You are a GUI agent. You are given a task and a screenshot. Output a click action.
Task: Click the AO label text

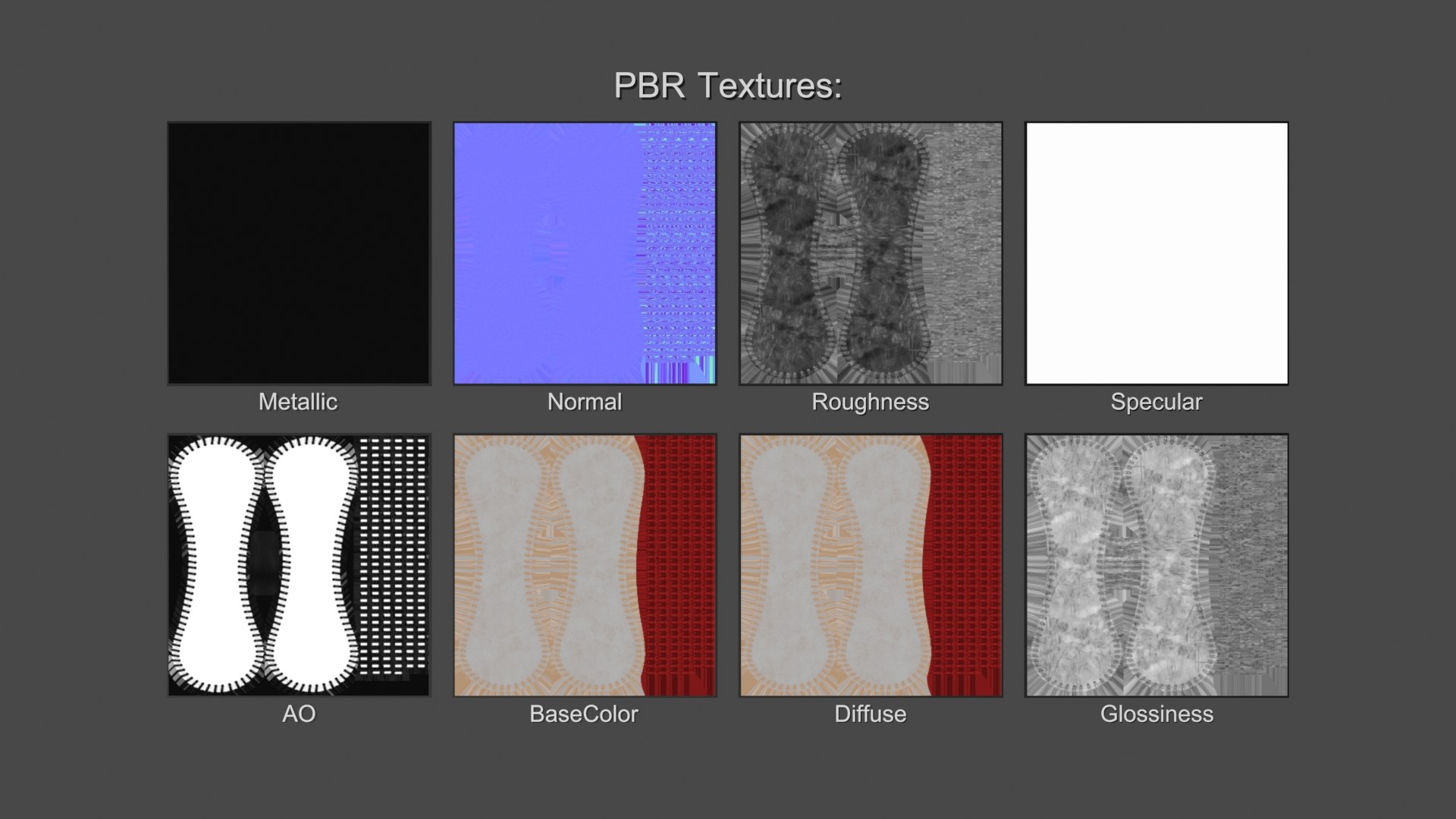pos(299,714)
